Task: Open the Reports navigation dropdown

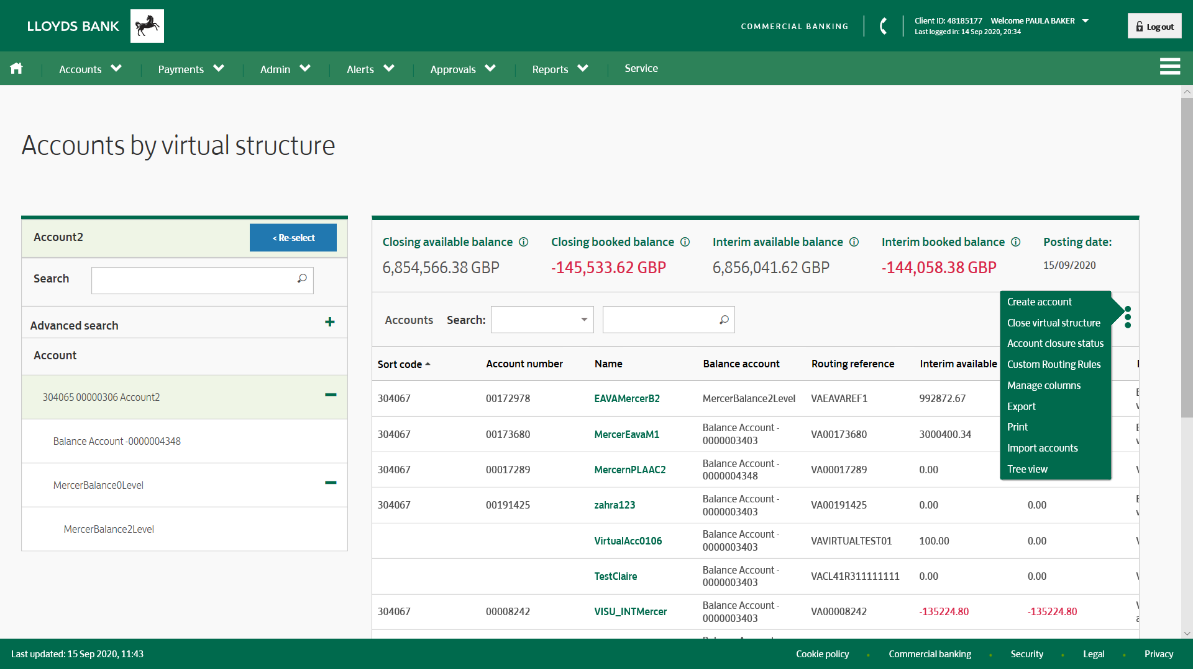Action: (x=560, y=68)
